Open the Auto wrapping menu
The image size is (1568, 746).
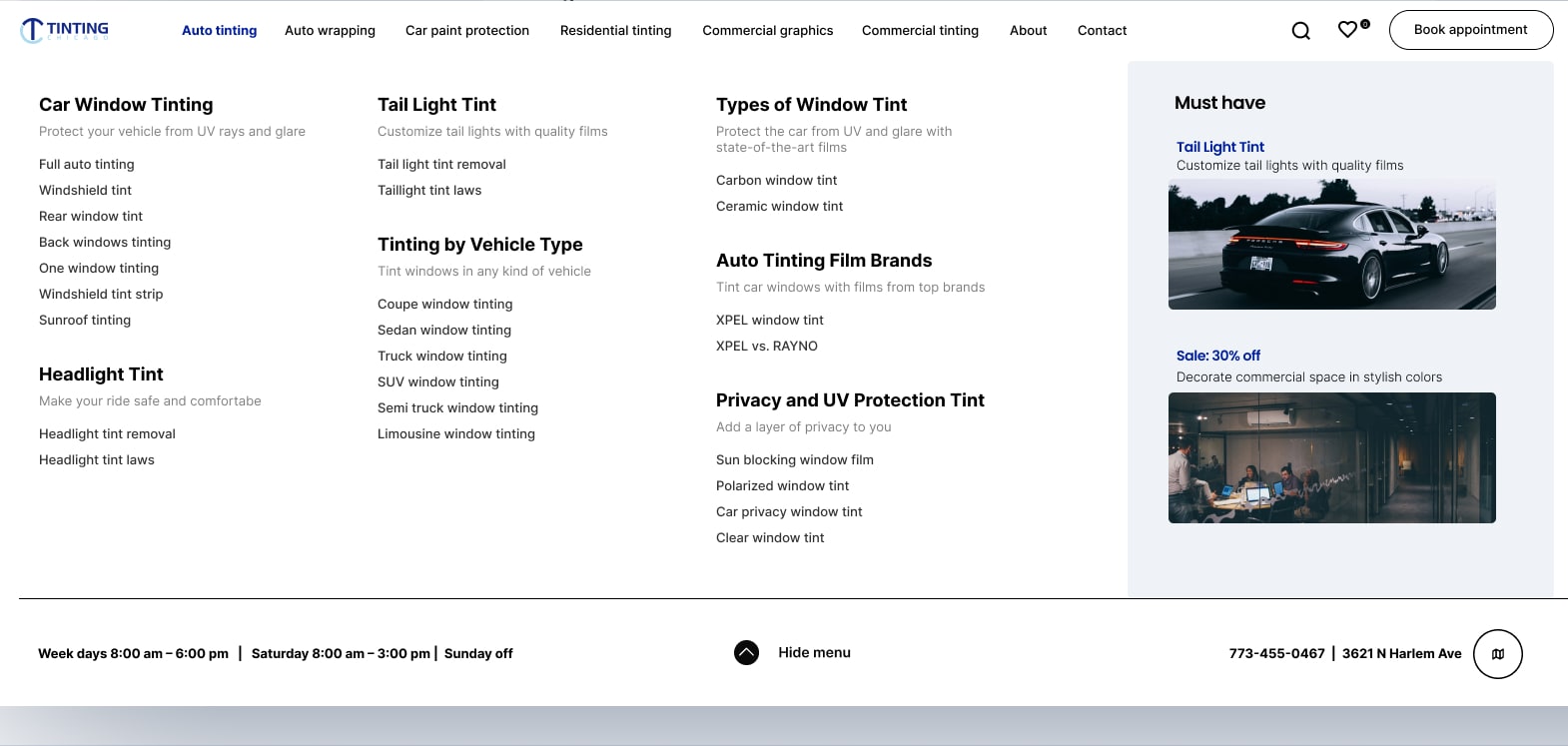click(x=330, y=31)
